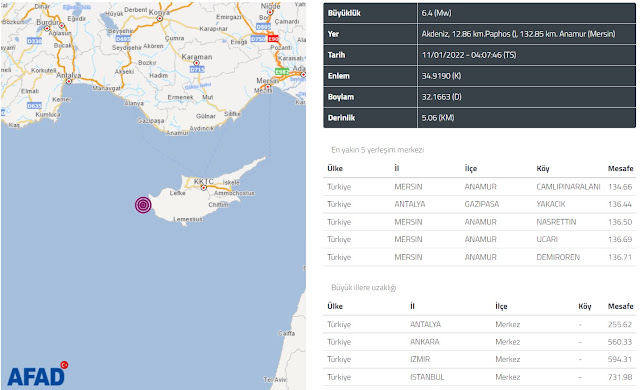Click the YAKACIK village cell
This screenshot has height=390, width=640.
coord(551,204)
